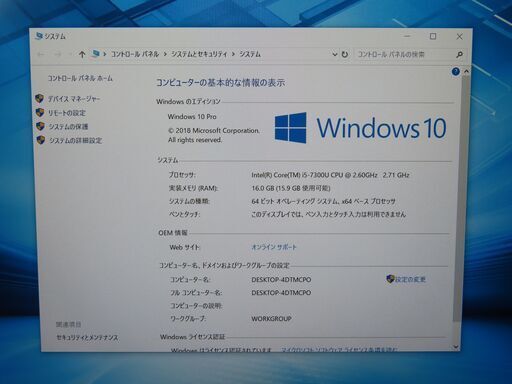
Task: Open セキュリティとメンテナンス link
Action: click(x=87, y=338)
